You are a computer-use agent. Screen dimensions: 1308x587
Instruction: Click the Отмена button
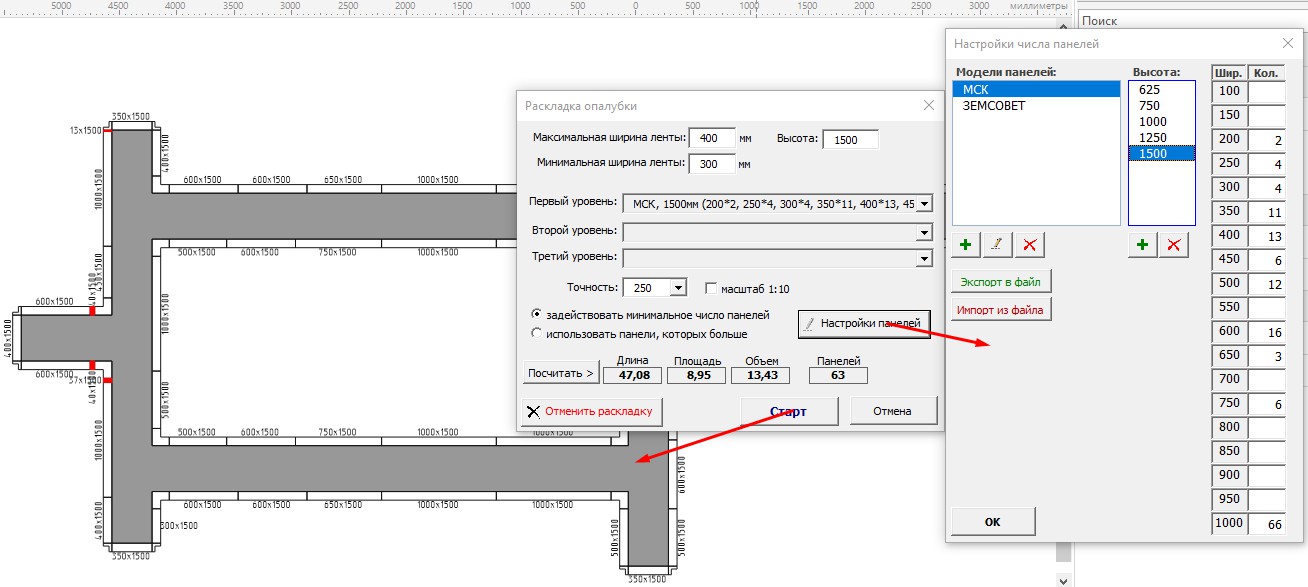pos(892,411)
